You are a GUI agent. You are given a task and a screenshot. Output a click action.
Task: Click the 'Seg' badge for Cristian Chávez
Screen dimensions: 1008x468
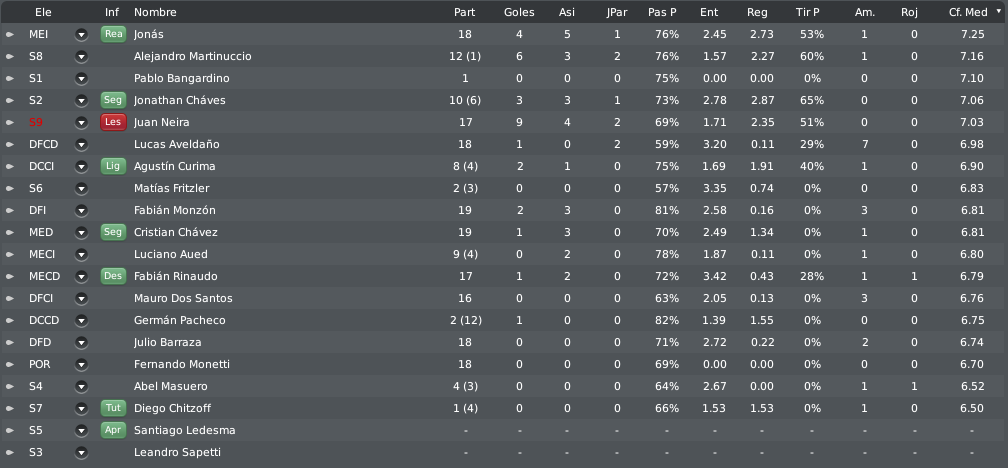[113, 232]
